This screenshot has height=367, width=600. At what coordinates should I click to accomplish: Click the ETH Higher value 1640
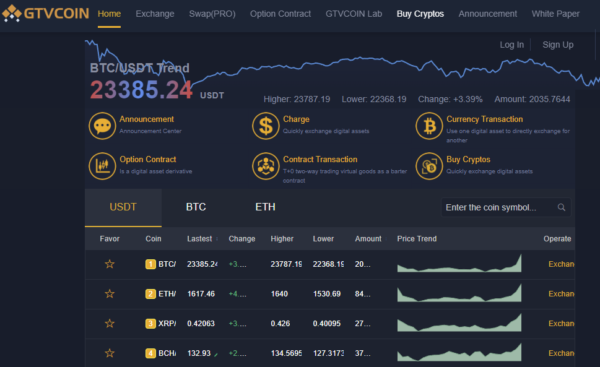(279, 294)
